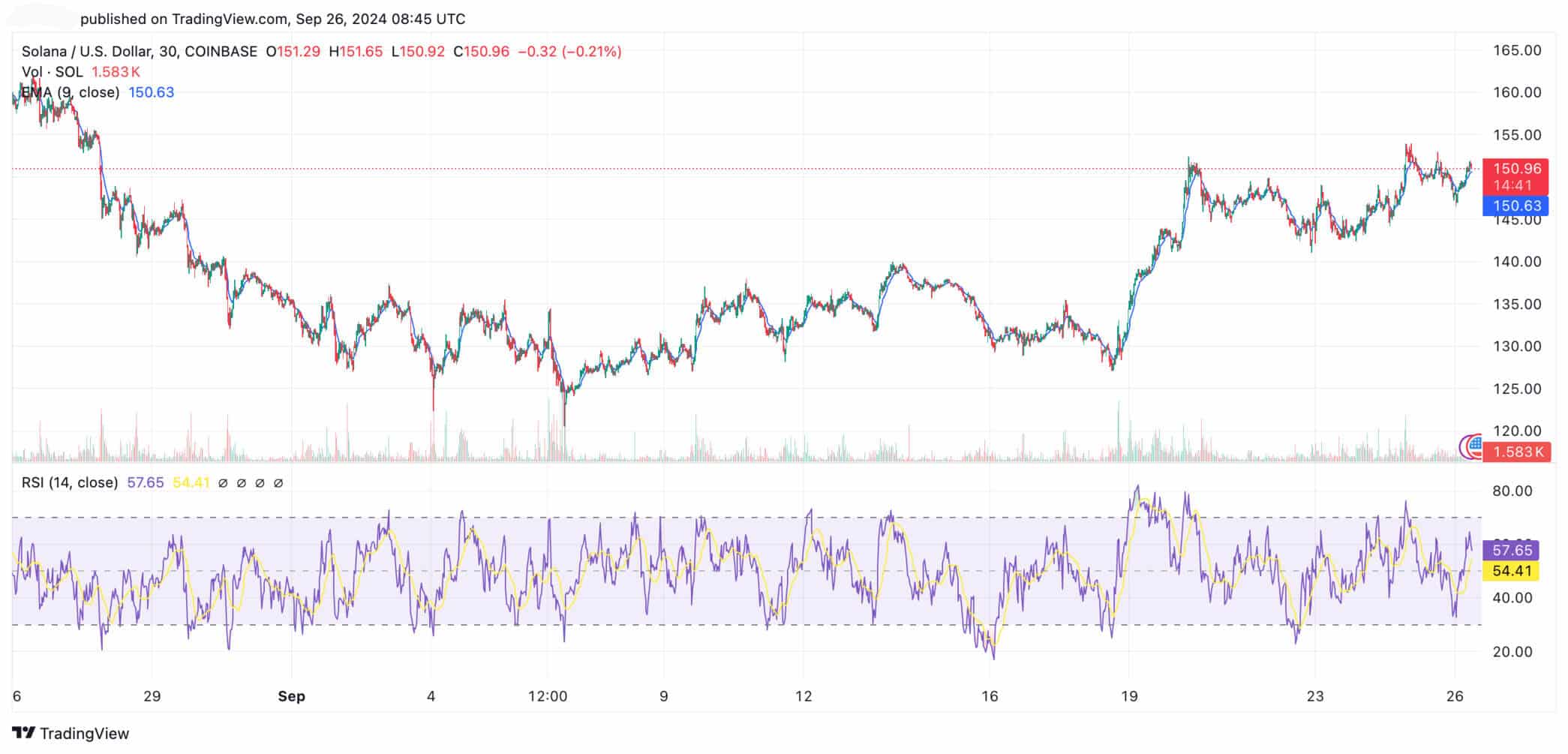Click the blue 150.63 EMA axis label
Image resolution: width=1568 pixels, height=754 pixels.
pos(1516,206)
